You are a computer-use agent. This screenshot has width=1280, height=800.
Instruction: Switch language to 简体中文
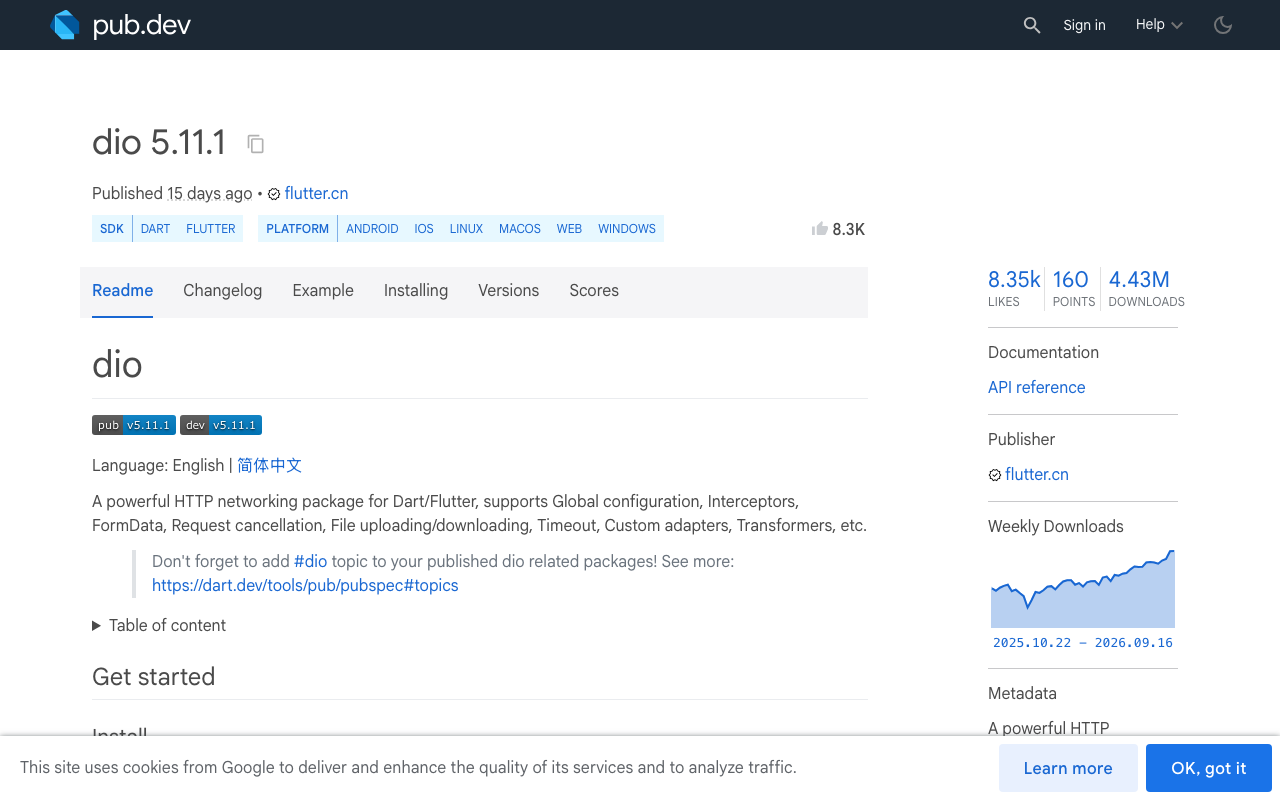(269, 465)
